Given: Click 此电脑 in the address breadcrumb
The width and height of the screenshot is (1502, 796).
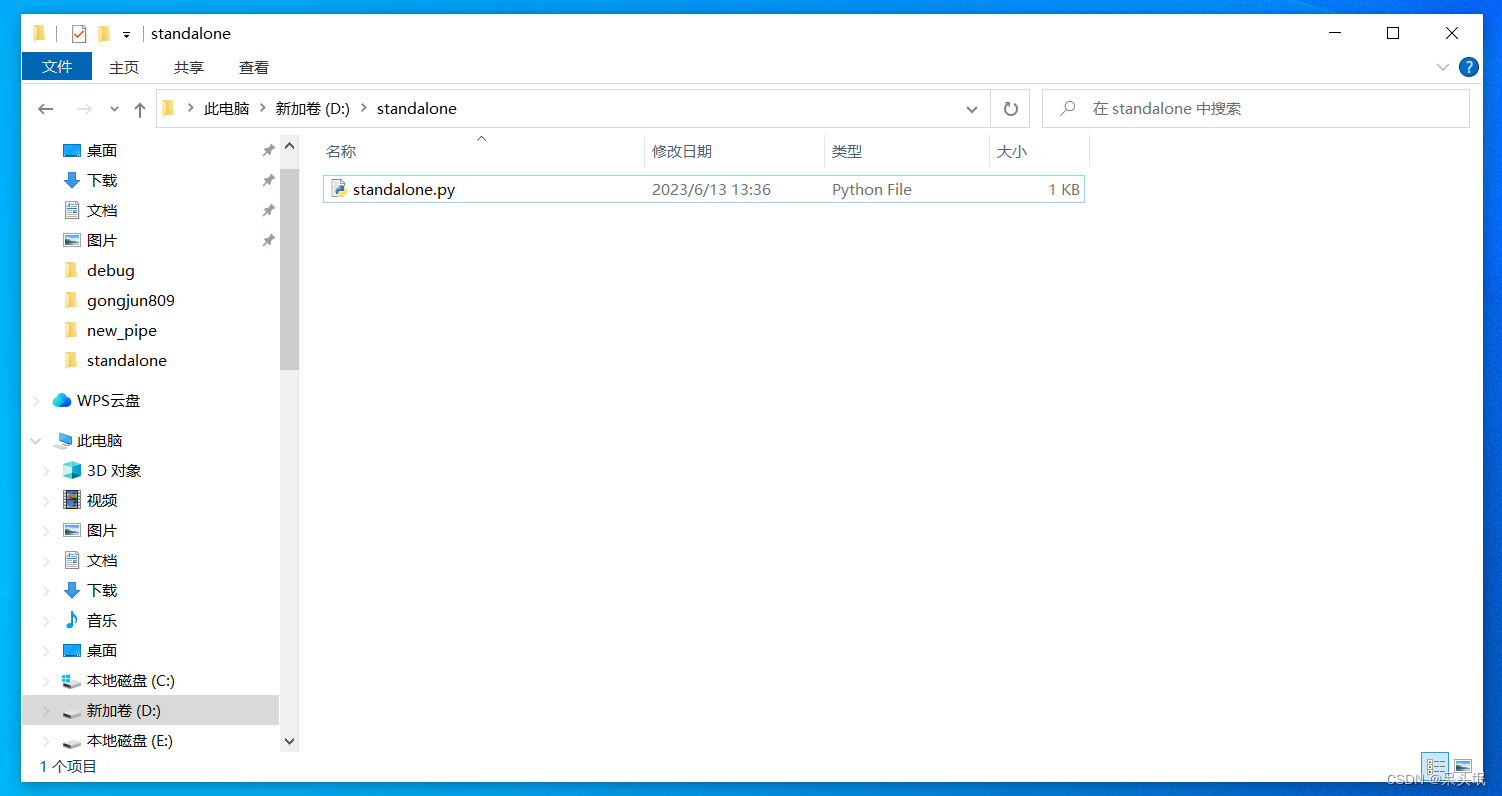Looking at the screenshot, I should 226,109.
